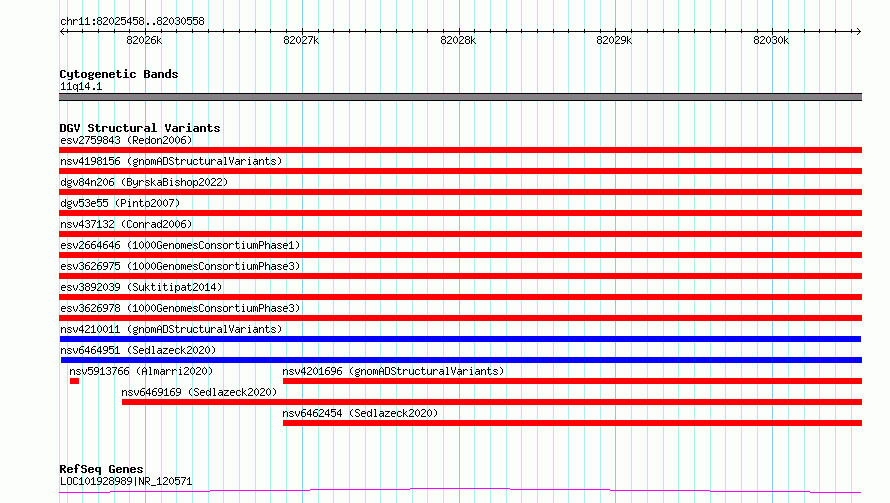The height and width of the screenshot is (503, 890).
Task: Click the red bar for esv2759843
Action: 460,150
